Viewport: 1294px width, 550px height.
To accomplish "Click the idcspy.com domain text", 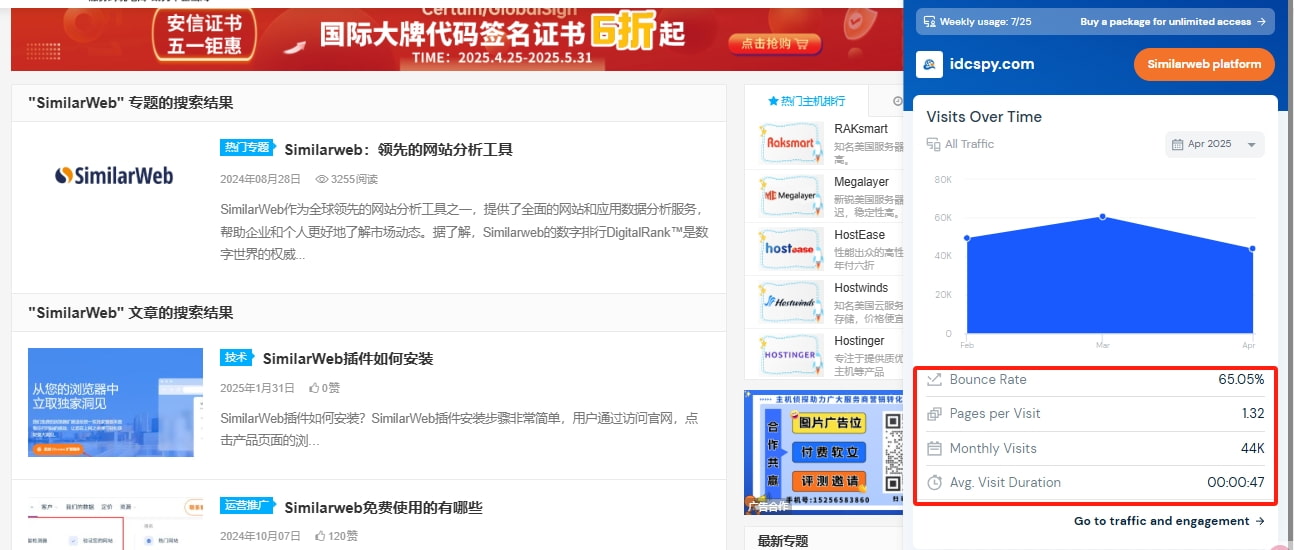I will [992, 64].
